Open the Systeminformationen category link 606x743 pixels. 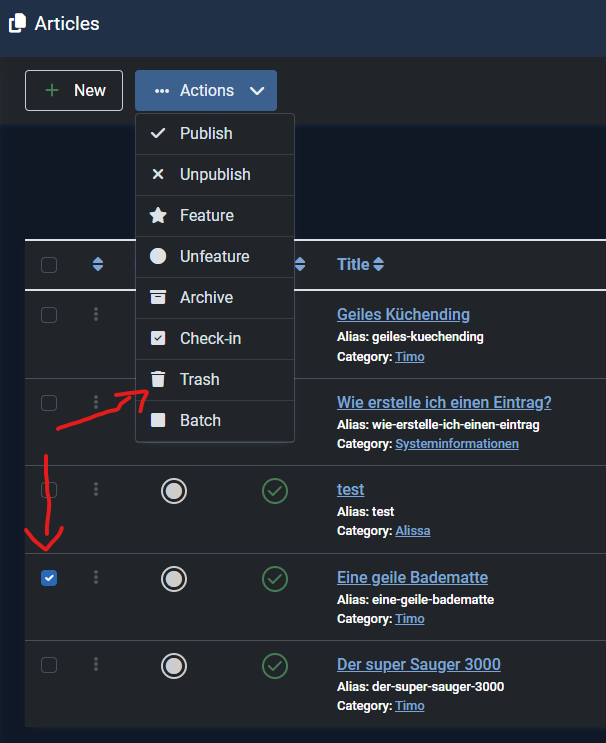[x=456, y=444]
